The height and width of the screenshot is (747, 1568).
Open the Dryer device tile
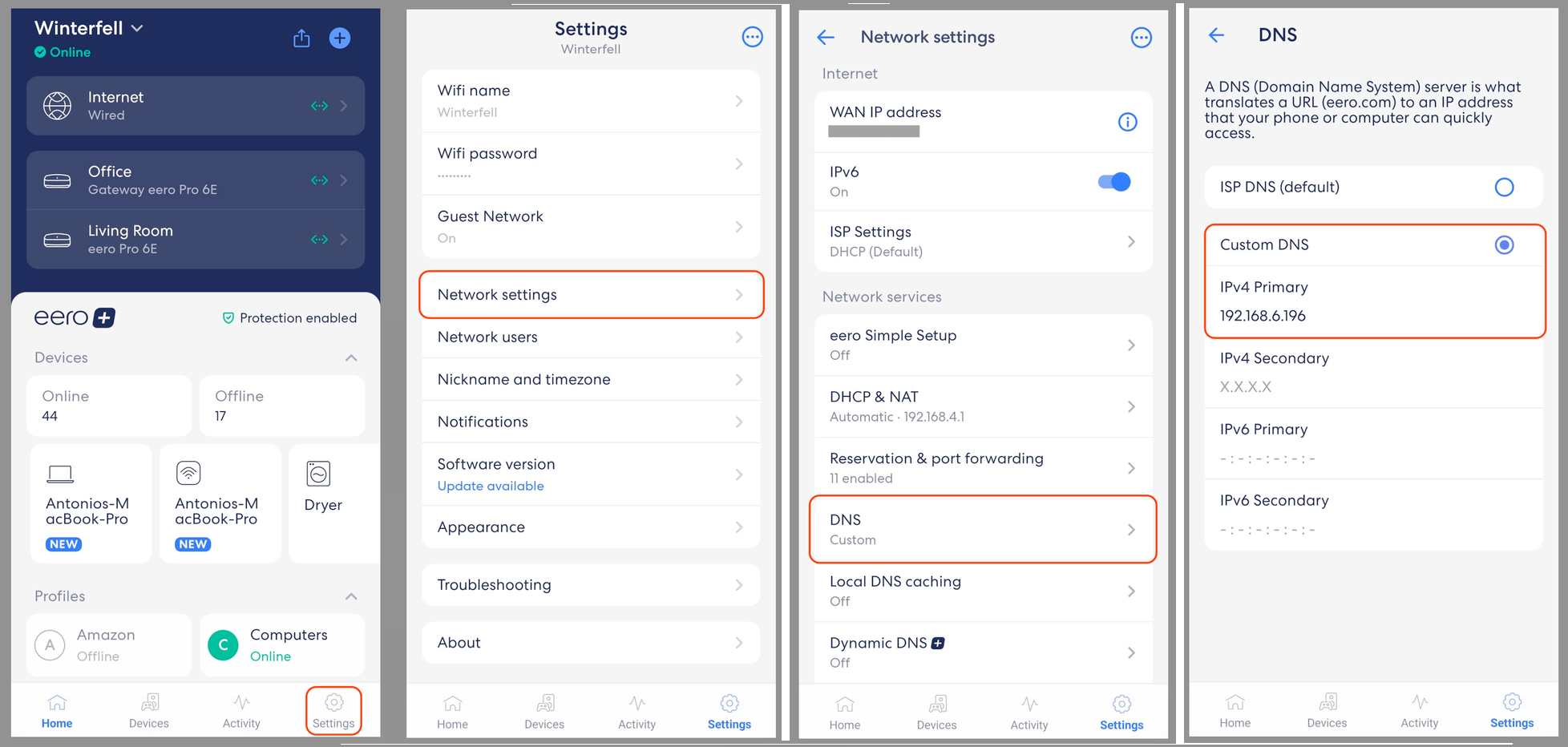[333, 503]
